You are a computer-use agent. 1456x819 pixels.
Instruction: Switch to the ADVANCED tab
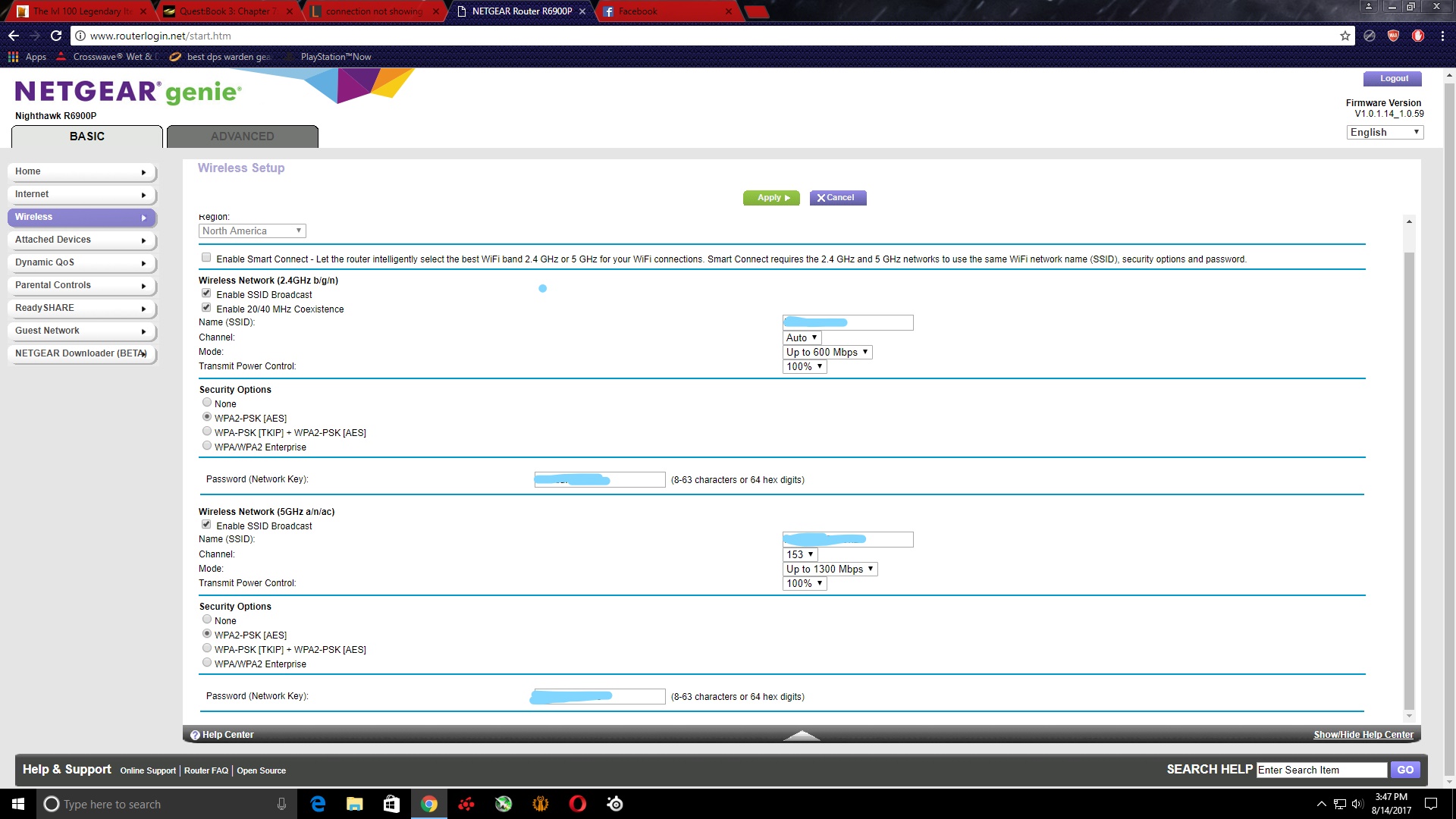(x=243, y=136)
